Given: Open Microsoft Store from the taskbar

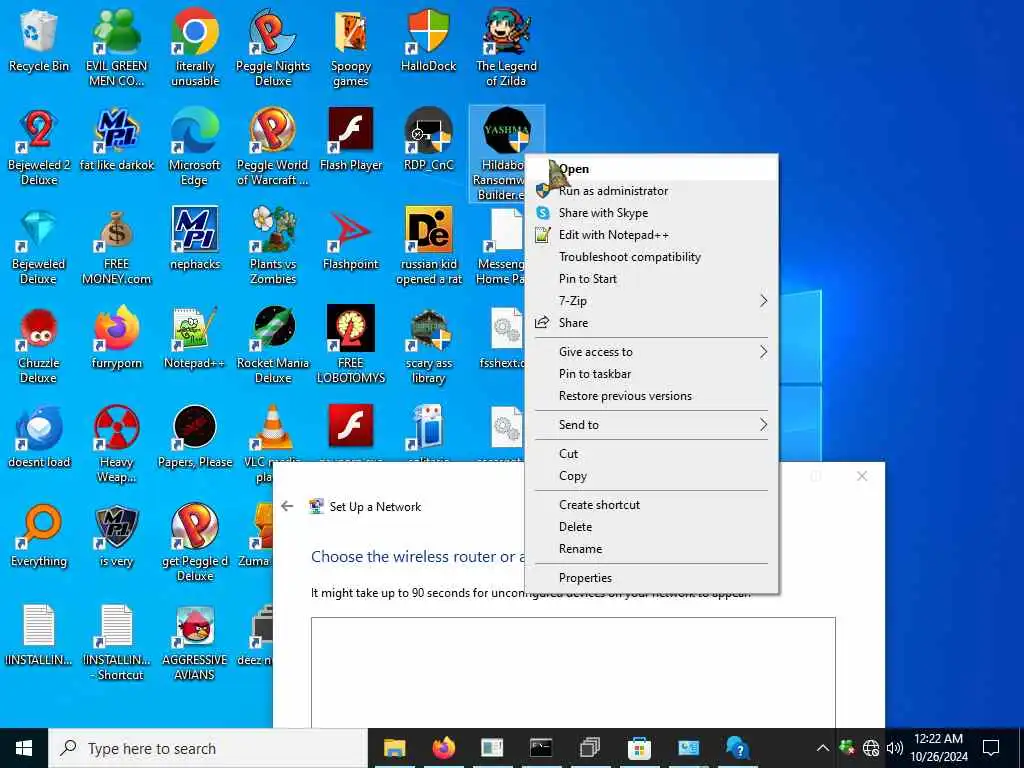Looking at the screenshot, I should [x=639, y=748].
